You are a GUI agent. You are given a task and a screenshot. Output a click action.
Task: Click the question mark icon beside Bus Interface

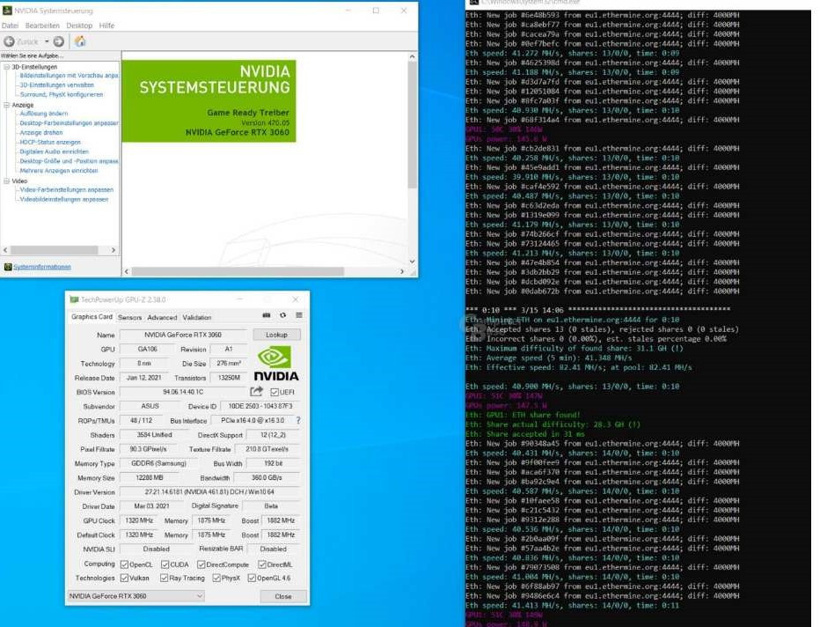(298, 420)
